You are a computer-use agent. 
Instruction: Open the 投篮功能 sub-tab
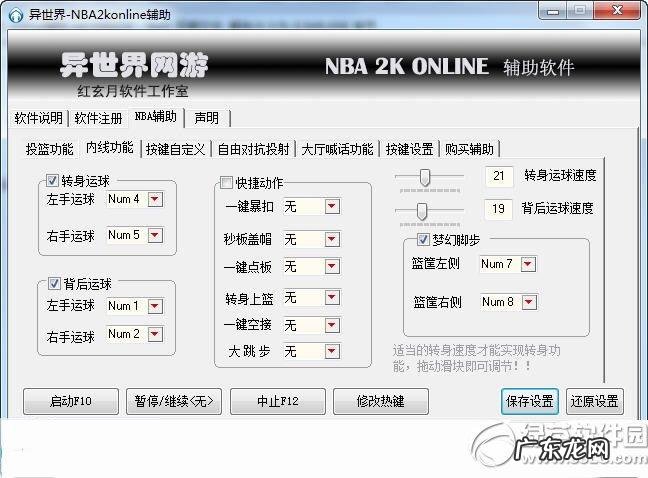[x=49, y=149]
